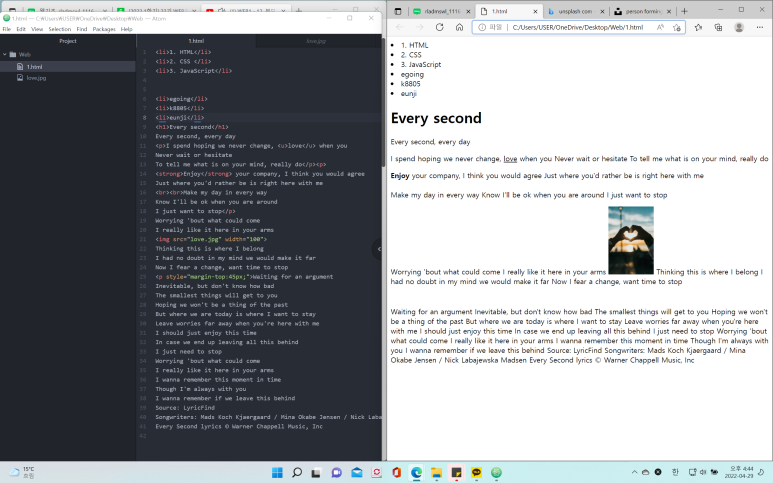Open the weather widget on taskbar
Screen dimensions: 773x483
[x=22, y=472]
